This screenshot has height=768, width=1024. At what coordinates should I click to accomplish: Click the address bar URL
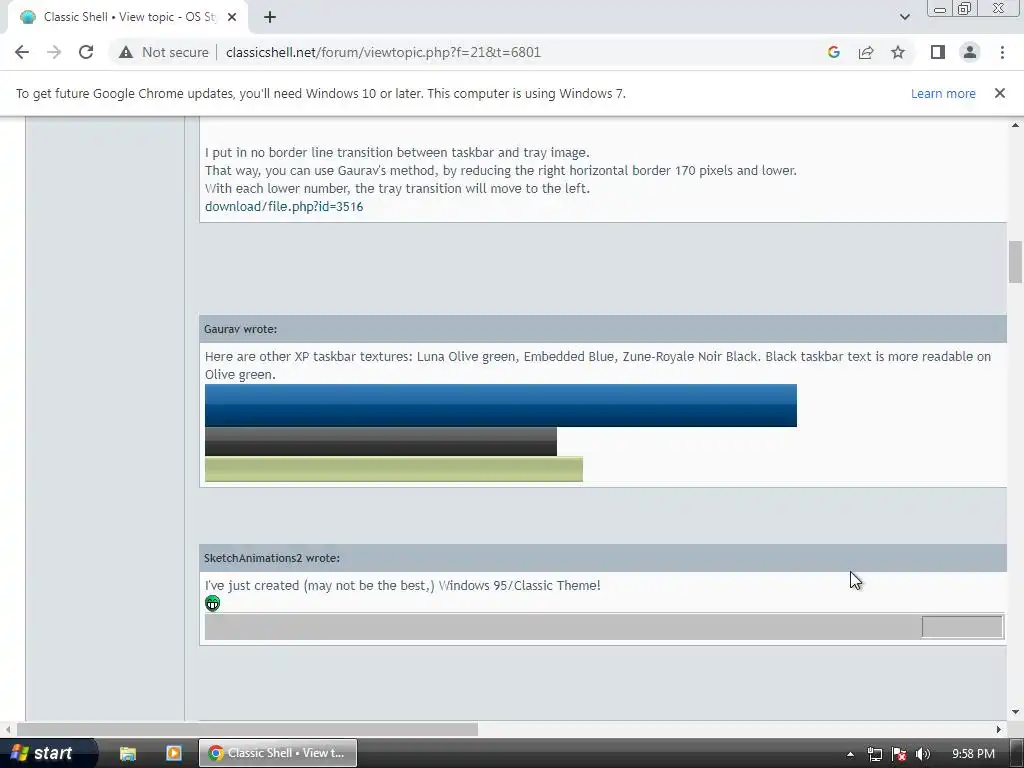383,52
